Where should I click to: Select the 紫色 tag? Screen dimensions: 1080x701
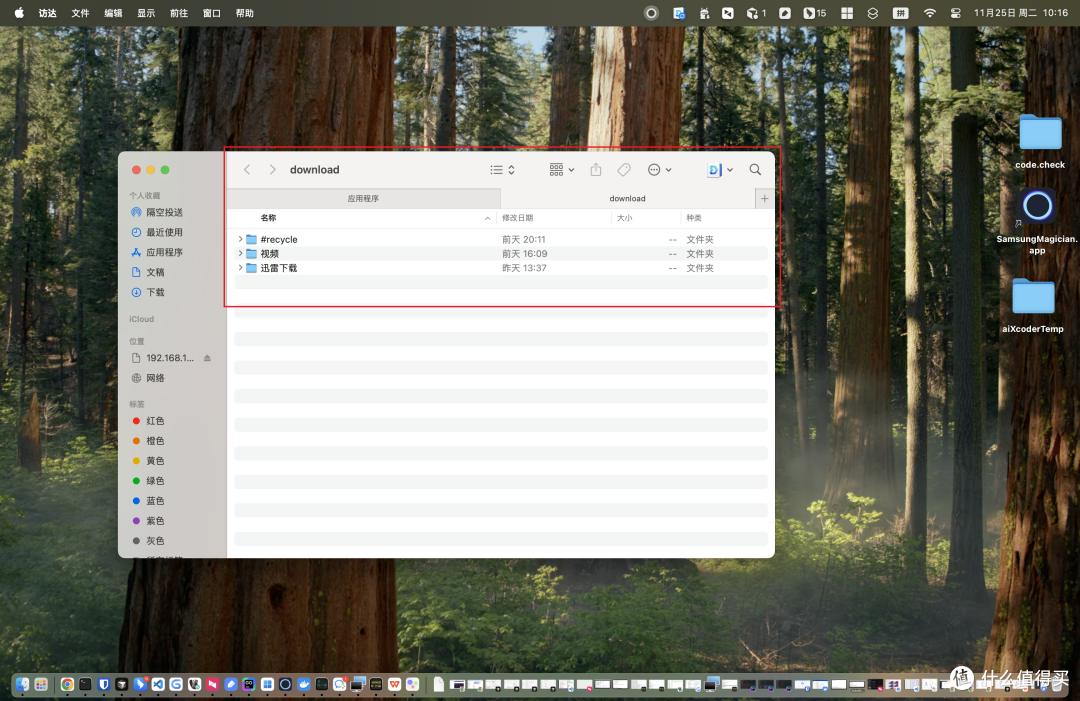(x=148, y=521)
